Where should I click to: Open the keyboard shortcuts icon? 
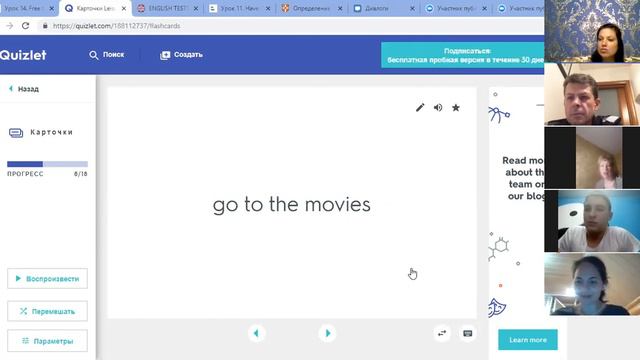tap(468, 333)
